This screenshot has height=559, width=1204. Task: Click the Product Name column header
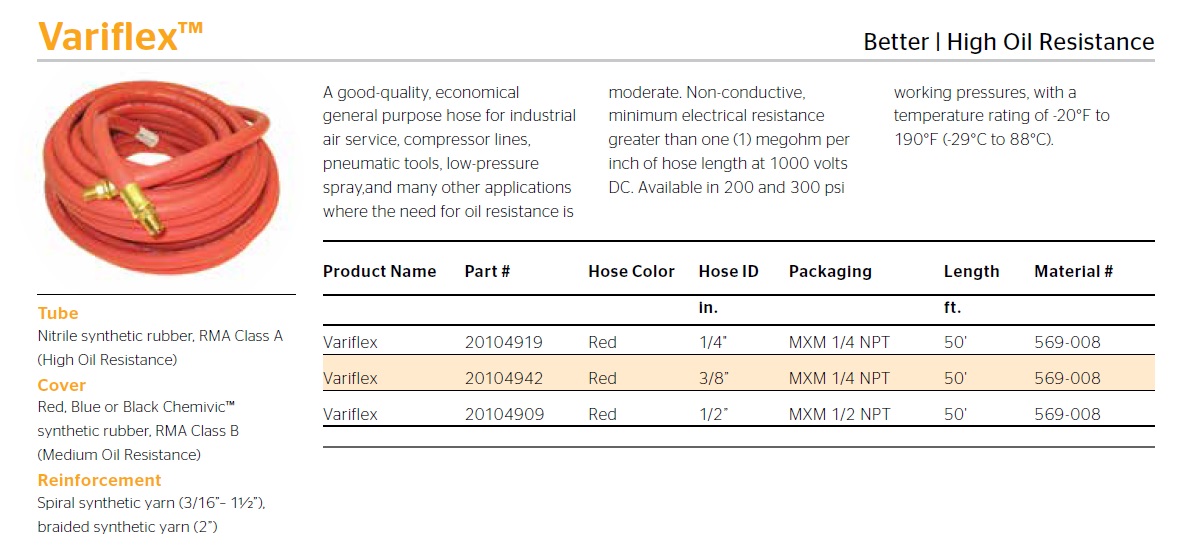(x=379, y=271)
